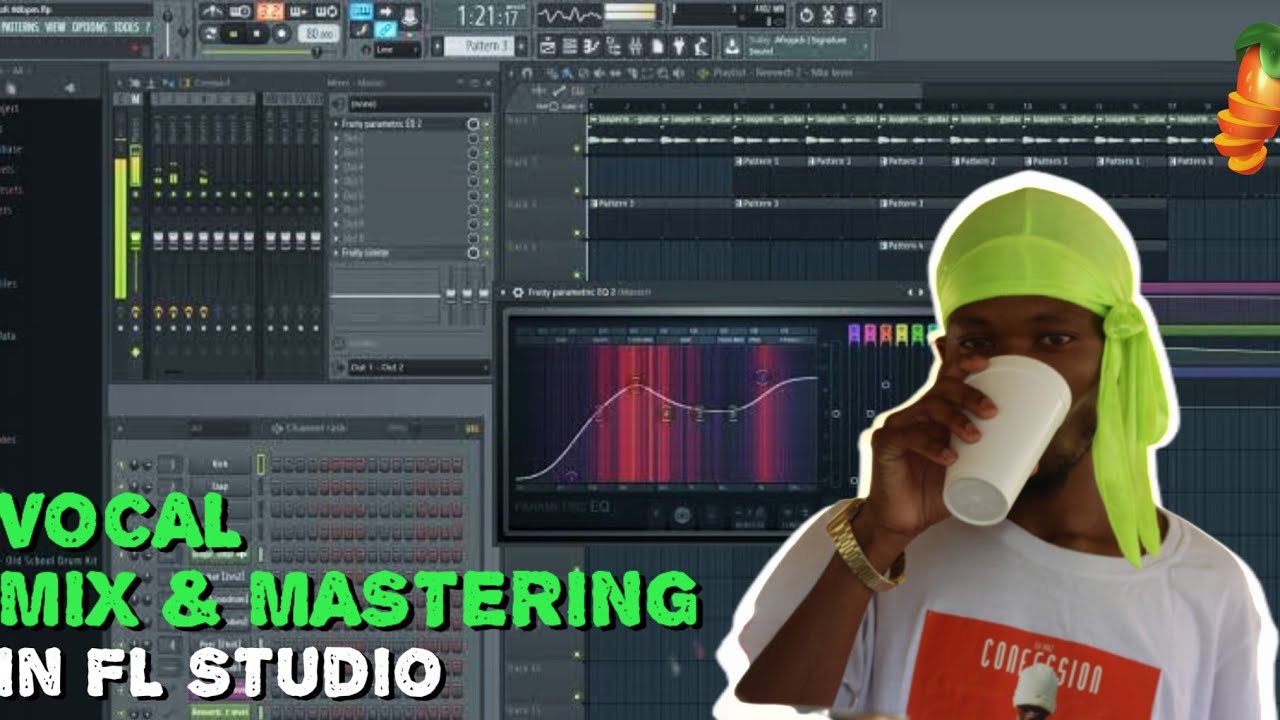Click the transport Stop button
1280x720 pixels.
(x=257, y=33)
